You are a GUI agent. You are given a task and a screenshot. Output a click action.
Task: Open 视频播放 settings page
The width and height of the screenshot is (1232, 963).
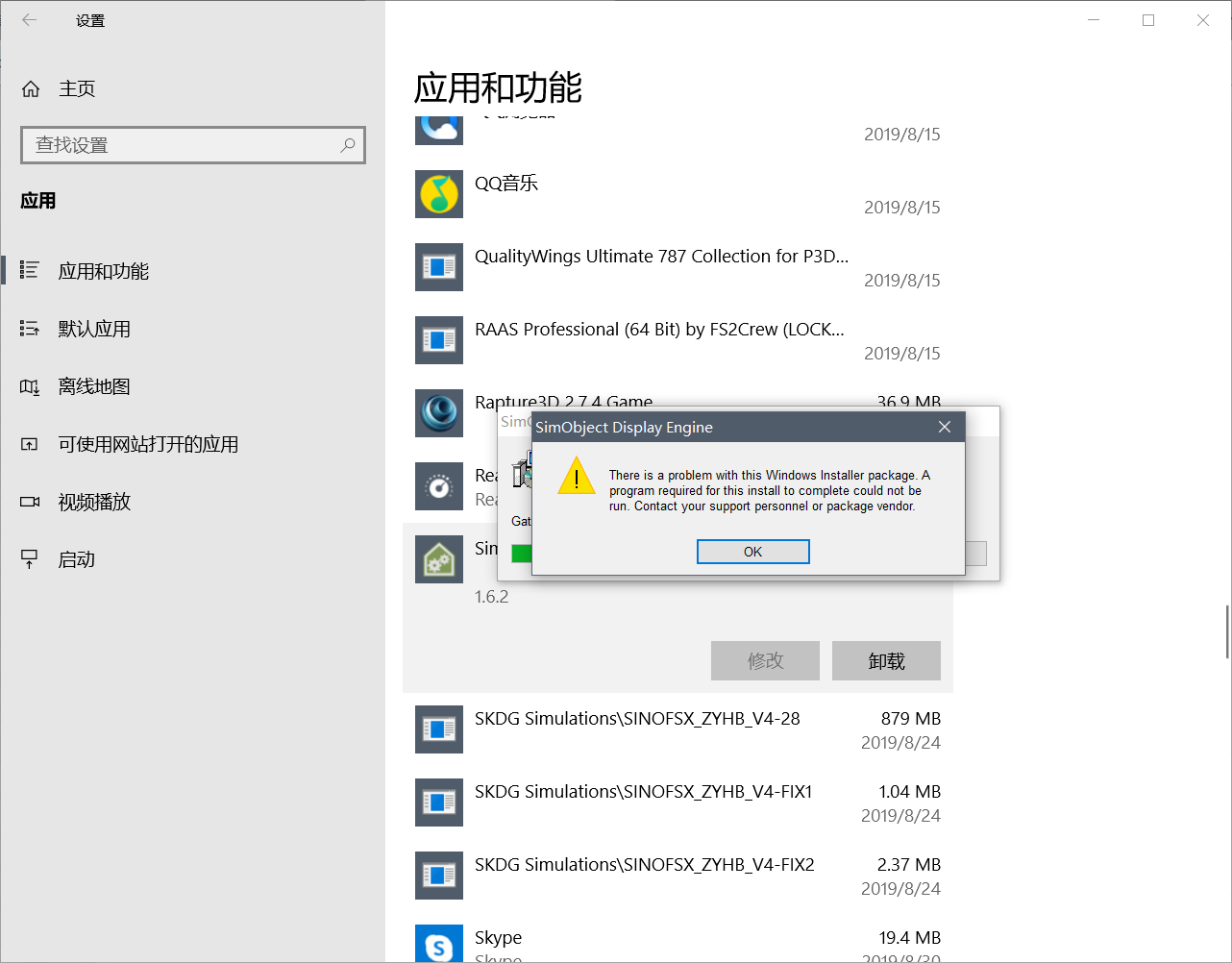coord(94,502)
